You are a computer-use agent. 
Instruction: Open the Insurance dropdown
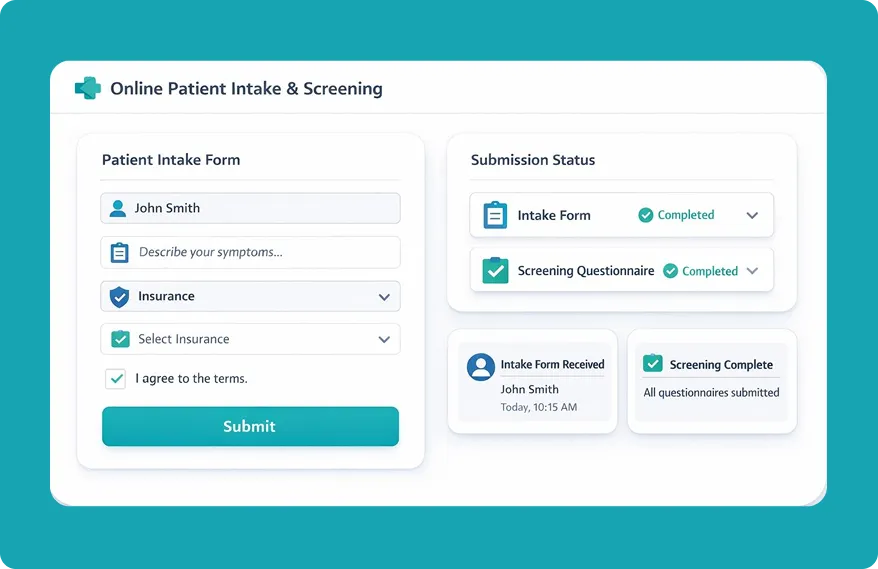[x=384, y=297]
